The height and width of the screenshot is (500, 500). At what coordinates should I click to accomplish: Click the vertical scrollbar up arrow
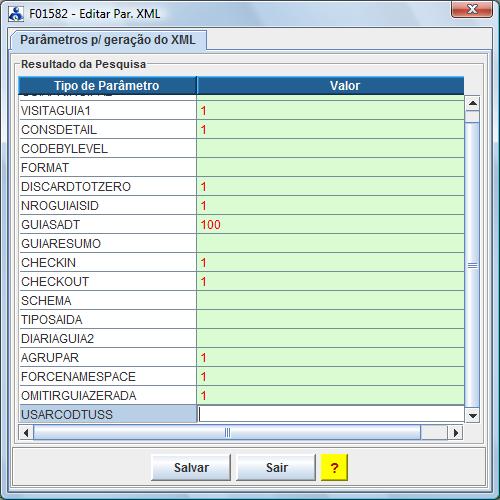tap(472, 103)
